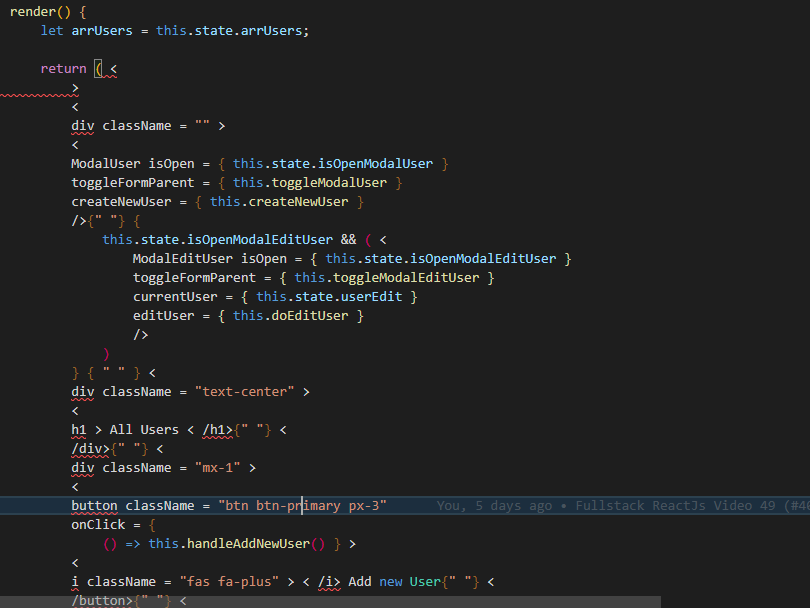Click the 'render()' method name

click(x=40, y=11)
